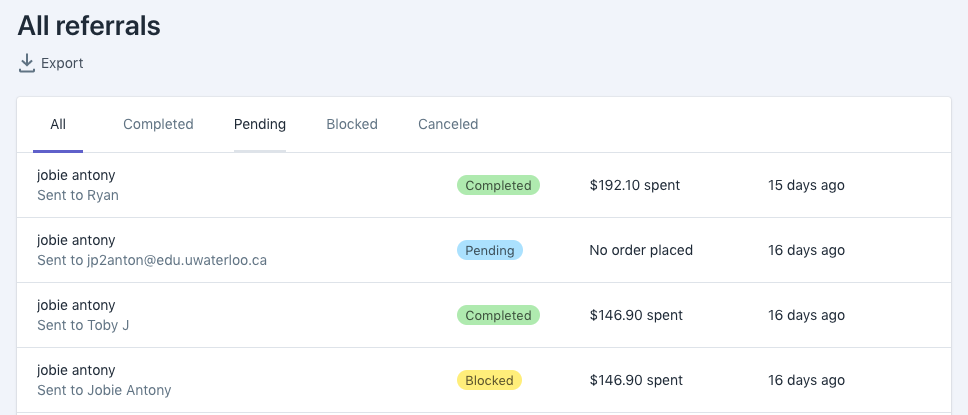Switch to the All tab
This screenshot has height=415, width=968.
coord(58,125)
